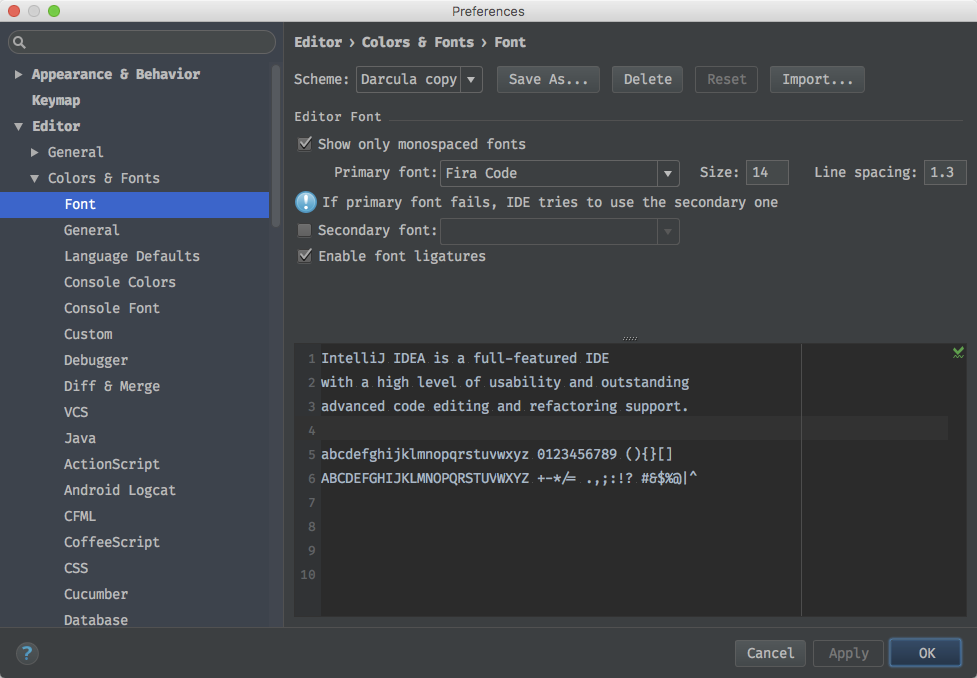Open Diff & Merge settings
Viewport: 977px width, 678px height.
pos(112,386)
